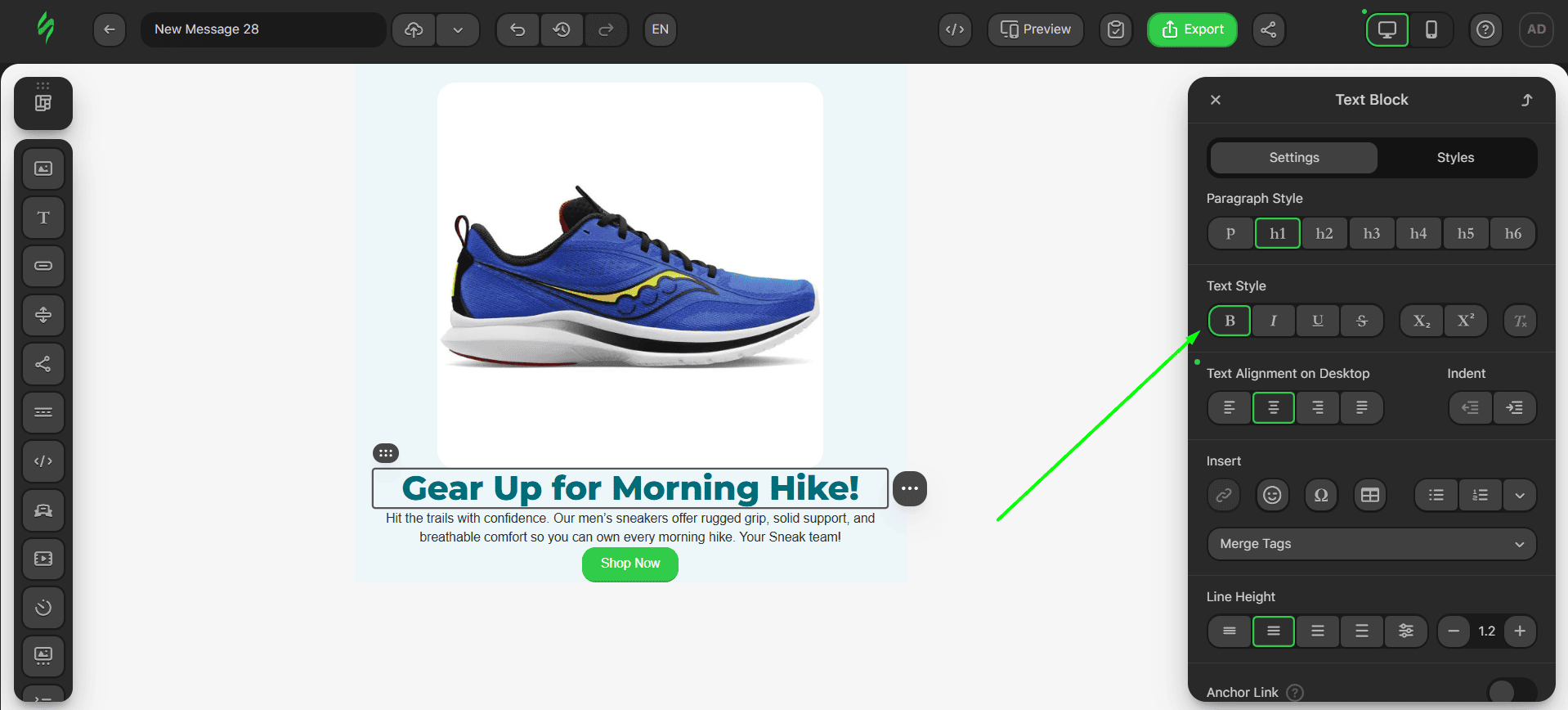The image size is (1568, 710).
Task: Switch to the Styles tab
Action: [x=1455, y=158]
